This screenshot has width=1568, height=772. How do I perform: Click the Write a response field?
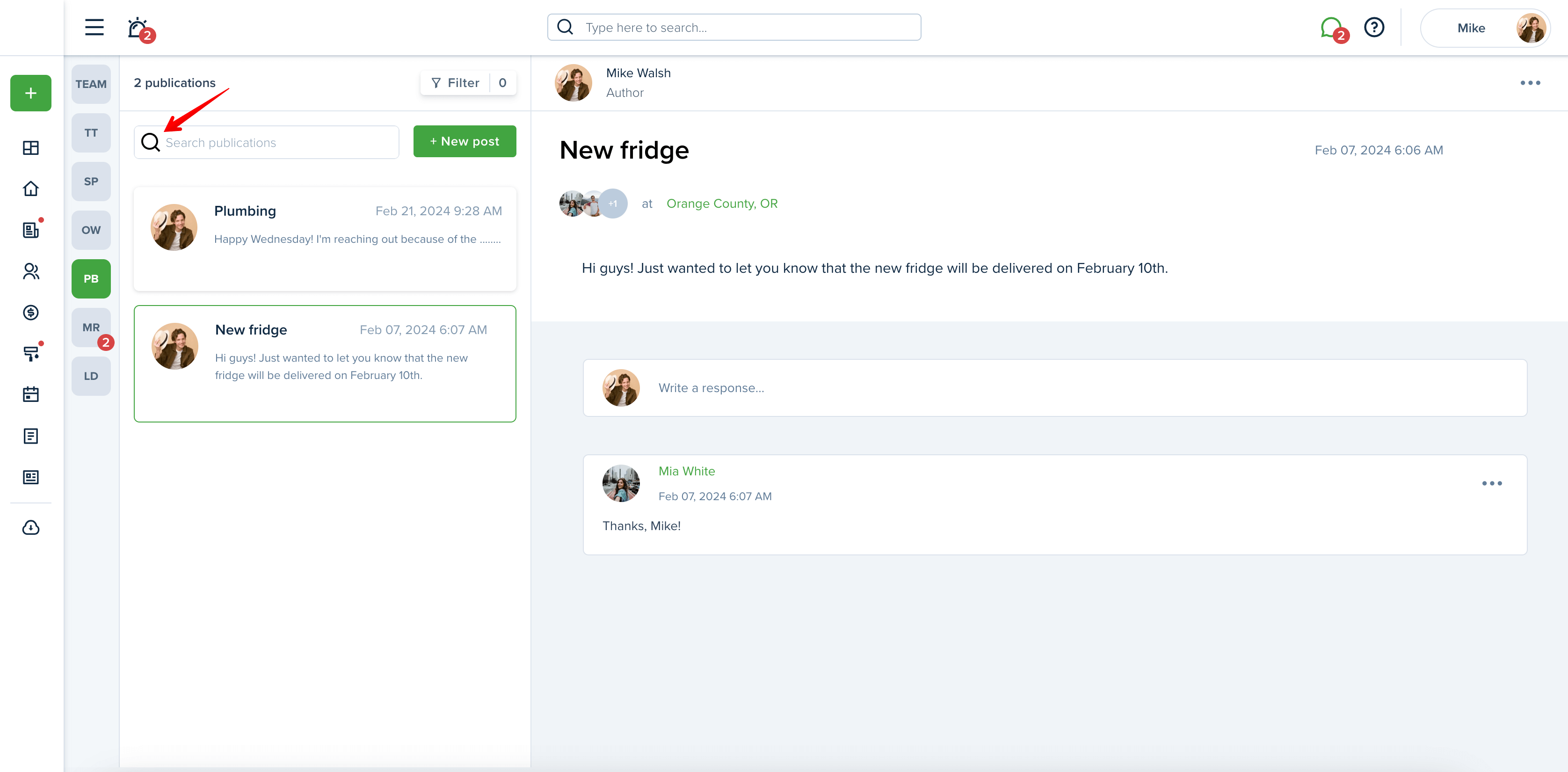1055,388
